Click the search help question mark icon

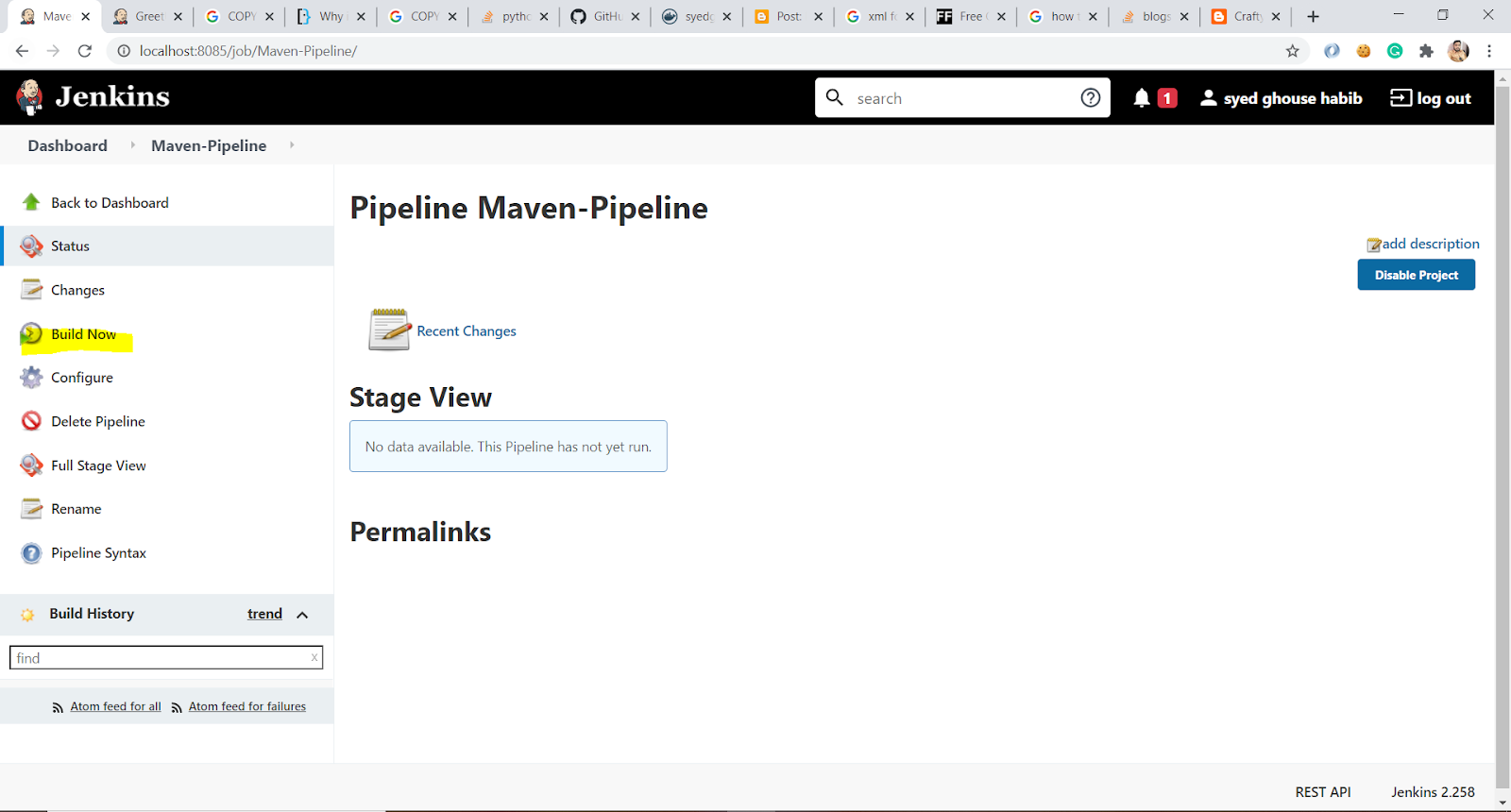[1091, 97]
